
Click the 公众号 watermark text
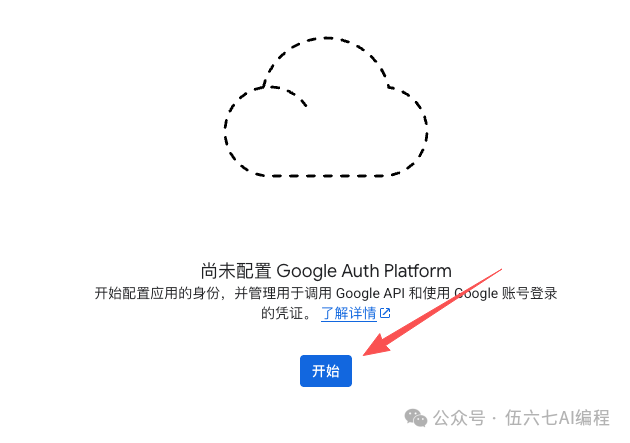459,418
